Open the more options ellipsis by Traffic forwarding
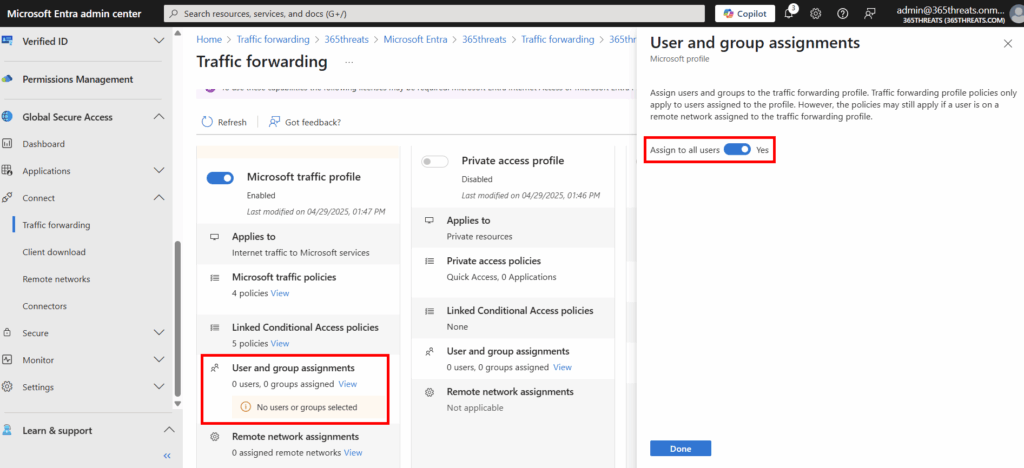This screenshot has width=1024, height=468. (x=349, y=62)
